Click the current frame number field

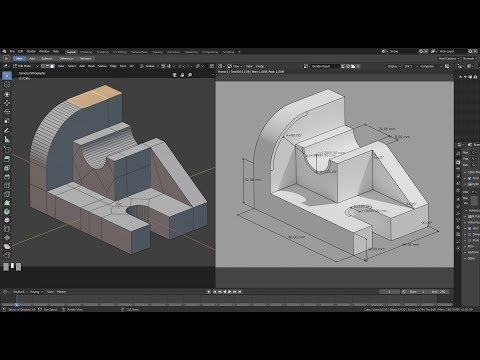pos(389,292)
